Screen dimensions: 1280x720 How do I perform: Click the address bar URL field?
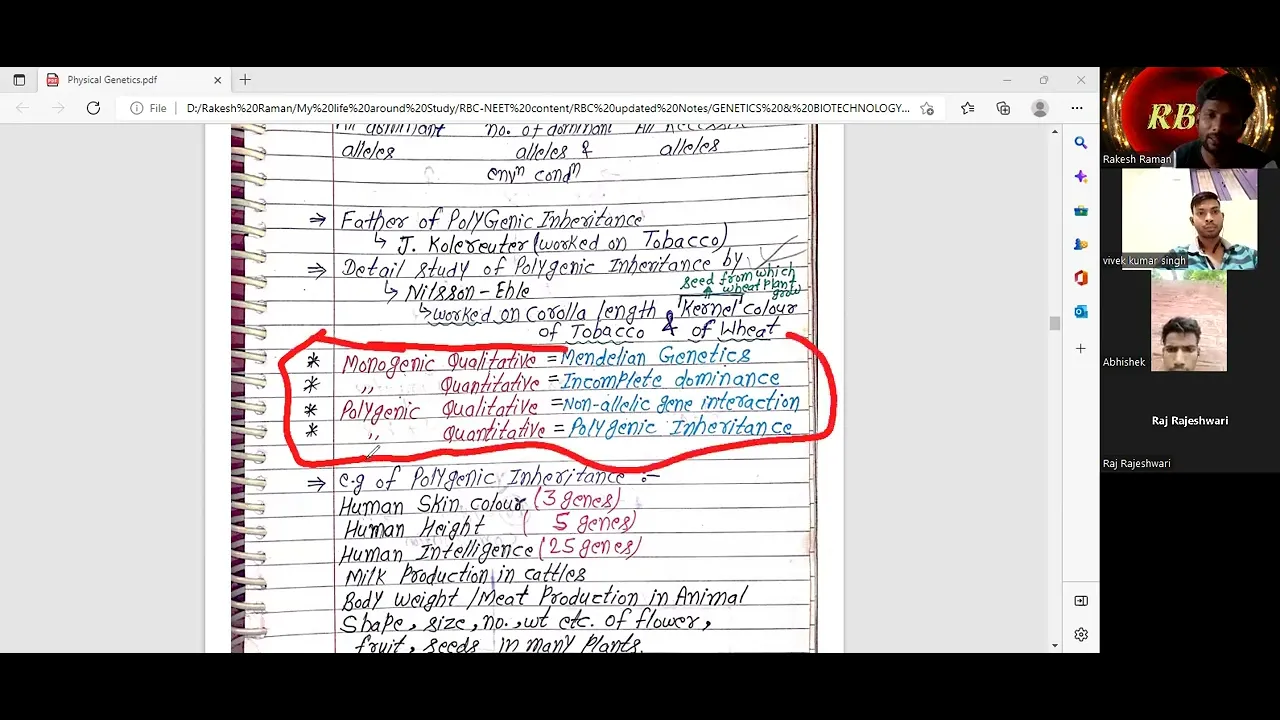click(547, 108)
